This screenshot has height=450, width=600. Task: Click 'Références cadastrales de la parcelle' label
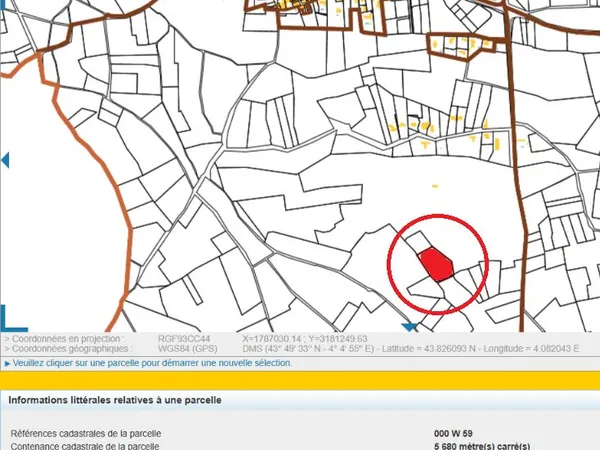click(86, 434)
